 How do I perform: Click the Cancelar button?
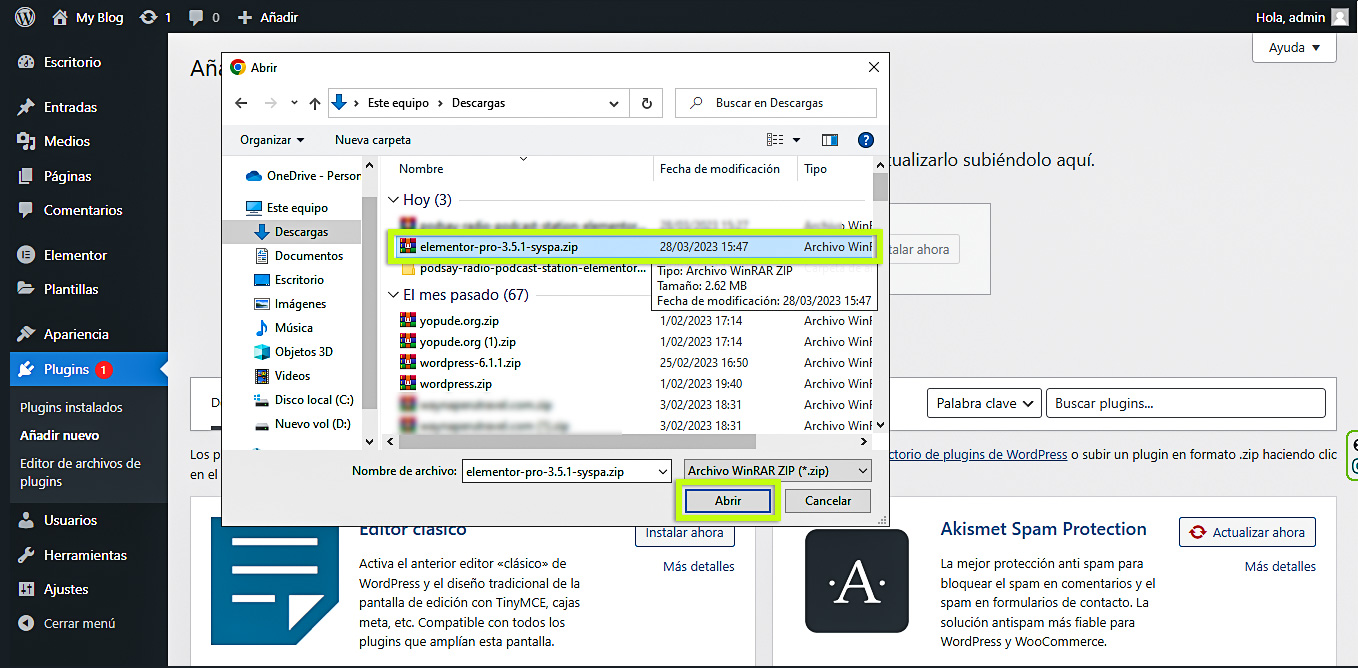click(x=828, y=501)
